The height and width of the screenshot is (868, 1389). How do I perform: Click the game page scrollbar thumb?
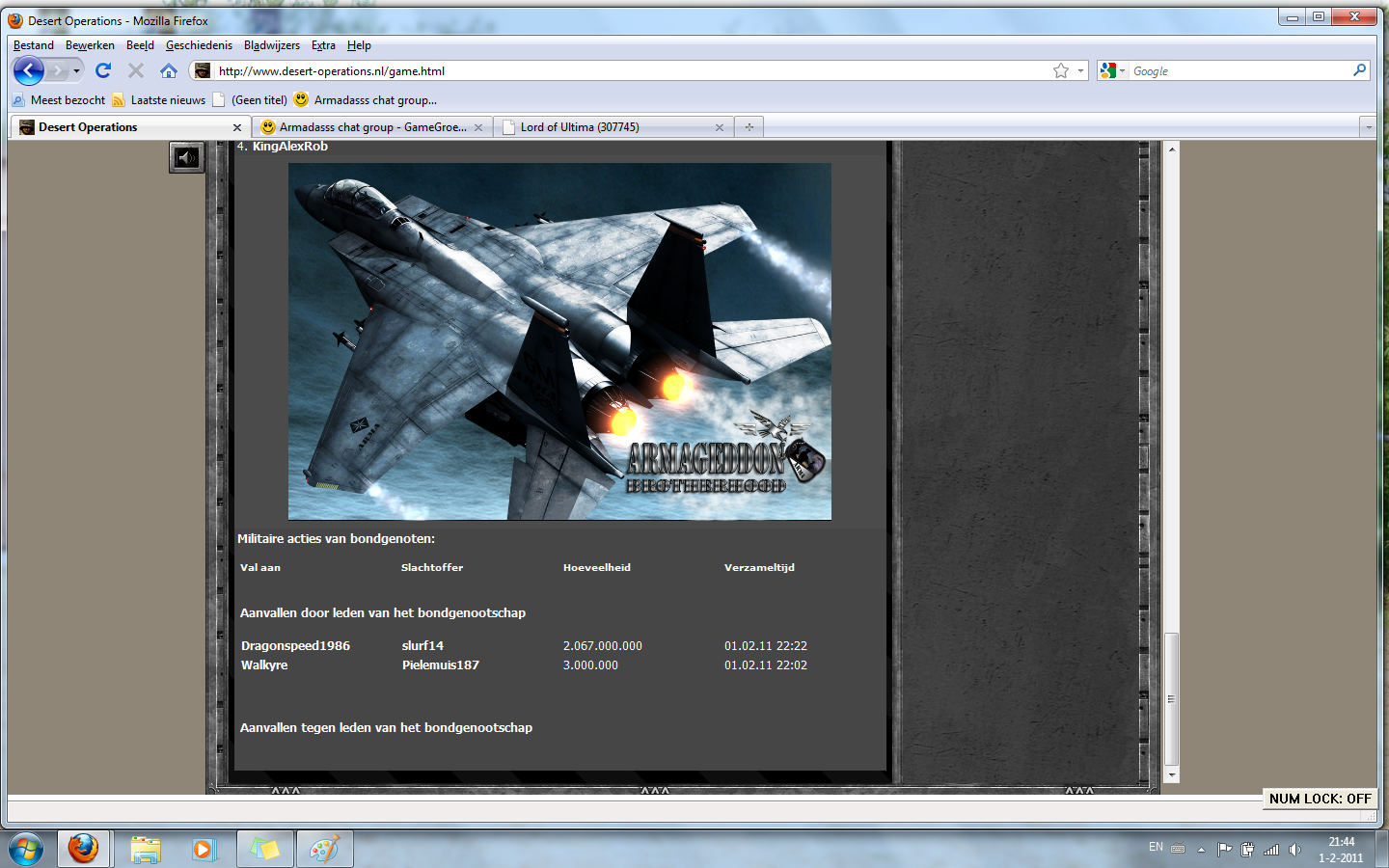[x=1172, y=699]
